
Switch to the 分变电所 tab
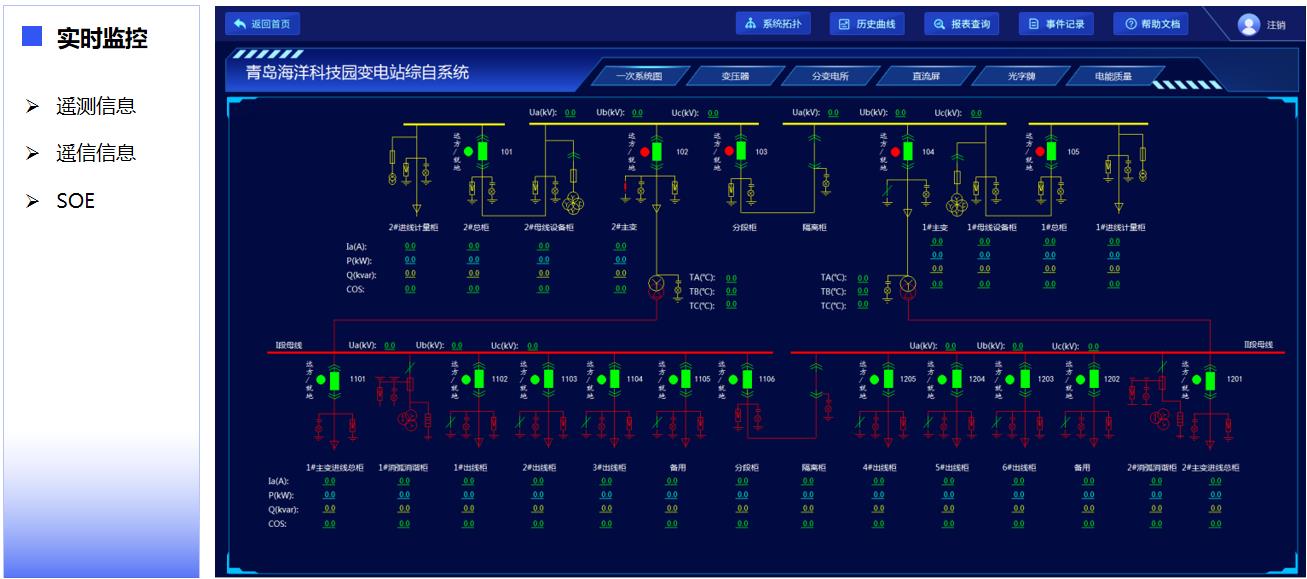click(x=830, y=76)
